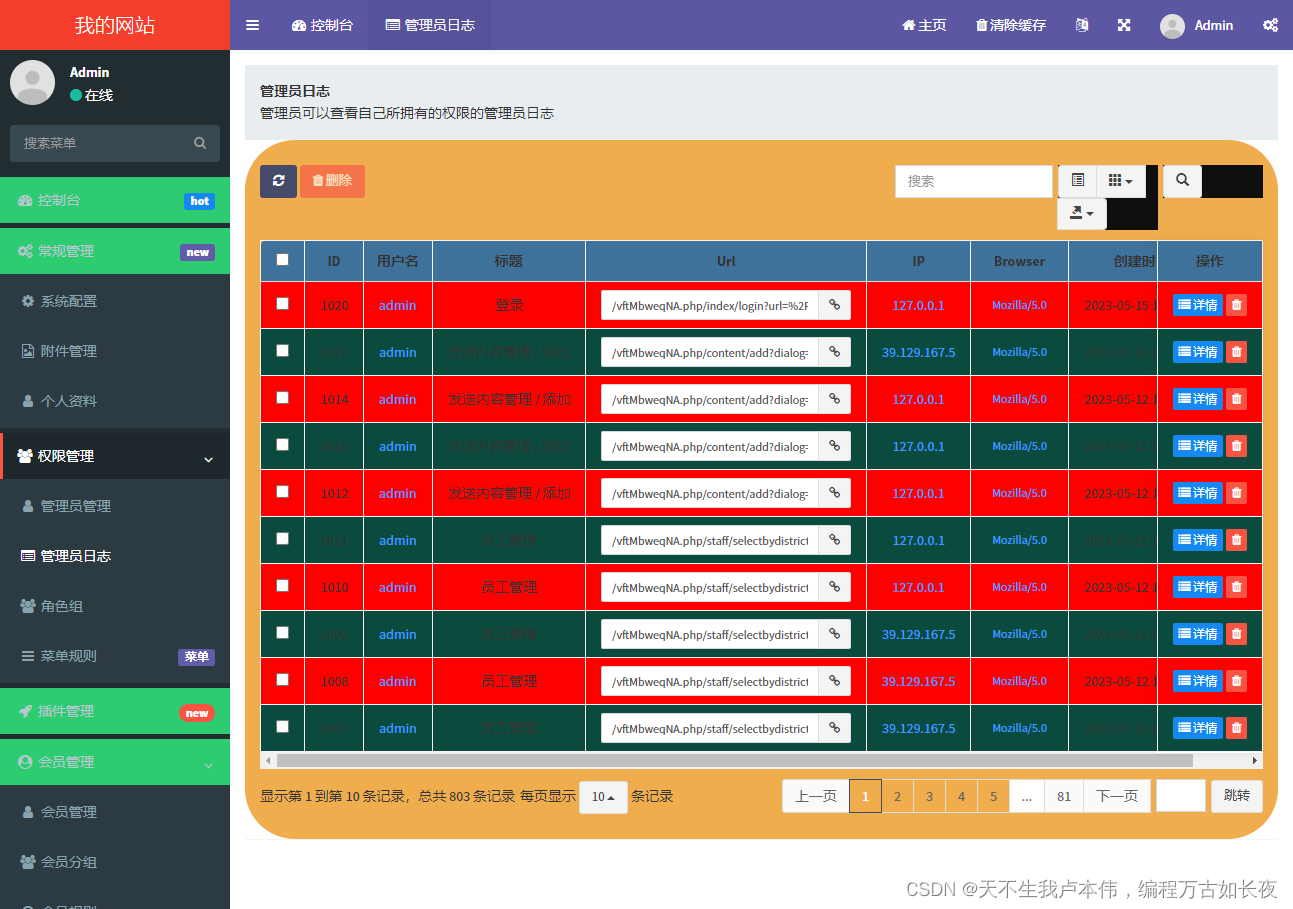Change records per page via the 10 dropdown

point(603,796)
